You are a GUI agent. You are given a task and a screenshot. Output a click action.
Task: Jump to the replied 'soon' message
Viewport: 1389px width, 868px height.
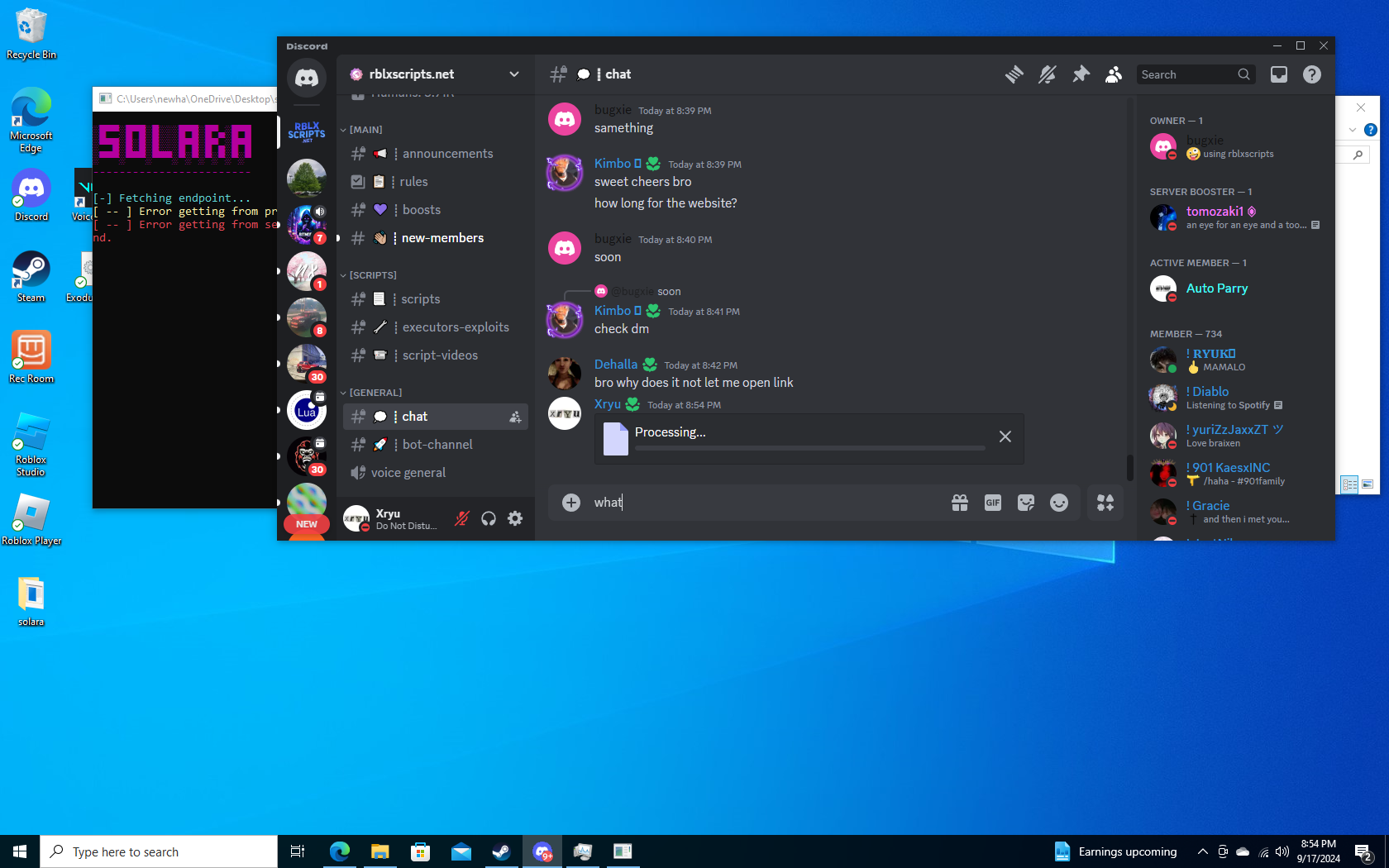(669, 291)
